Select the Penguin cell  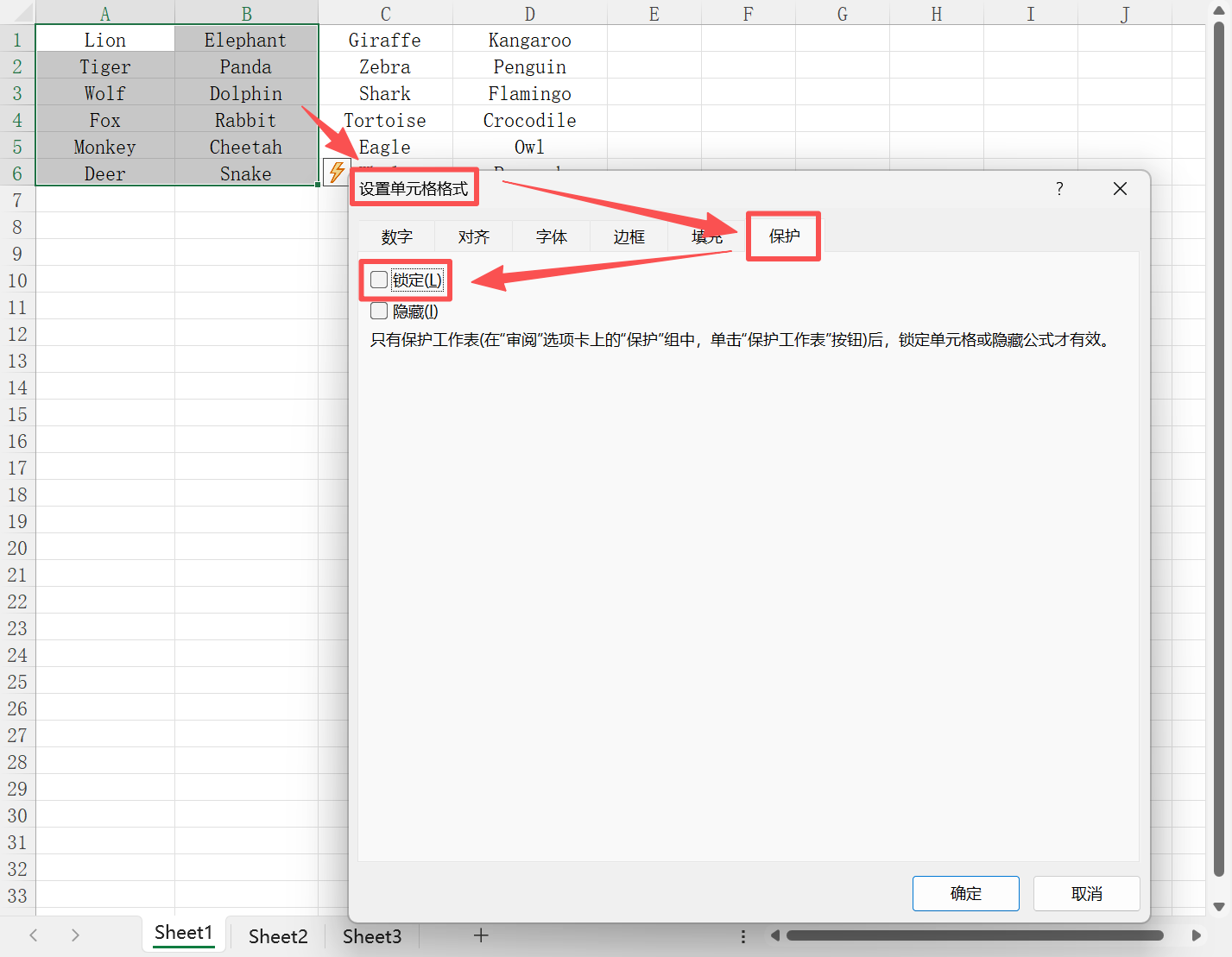point(530,66)
